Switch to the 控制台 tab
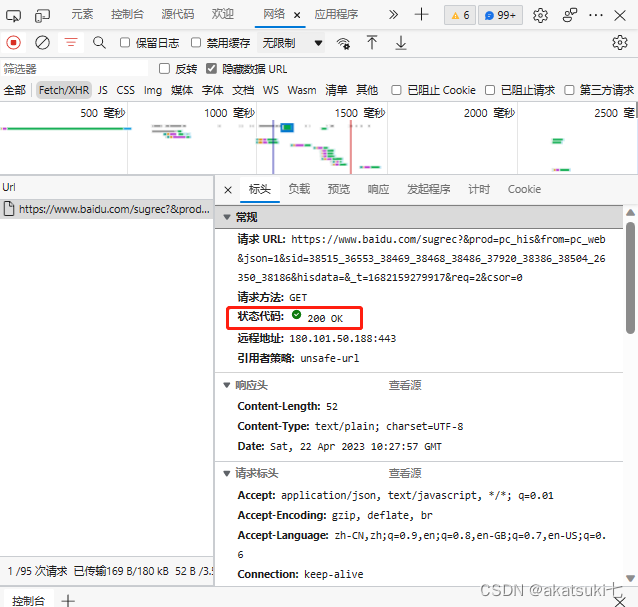 click(x=127, y=14)
